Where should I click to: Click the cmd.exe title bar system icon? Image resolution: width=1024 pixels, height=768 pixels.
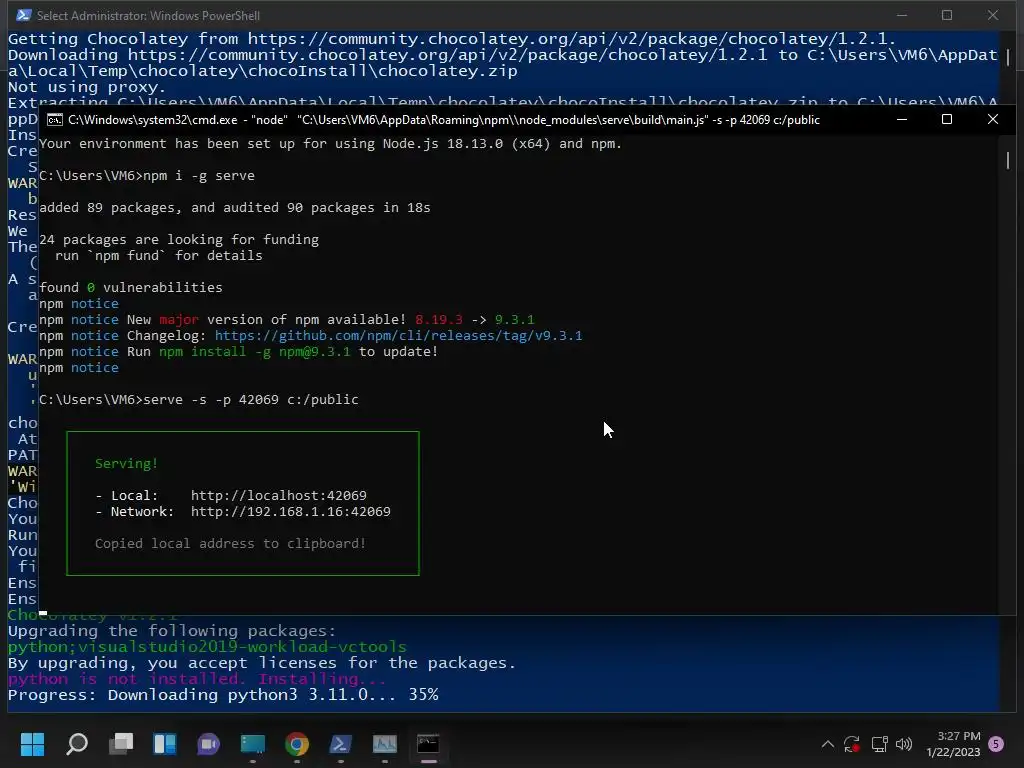(55, 120)
